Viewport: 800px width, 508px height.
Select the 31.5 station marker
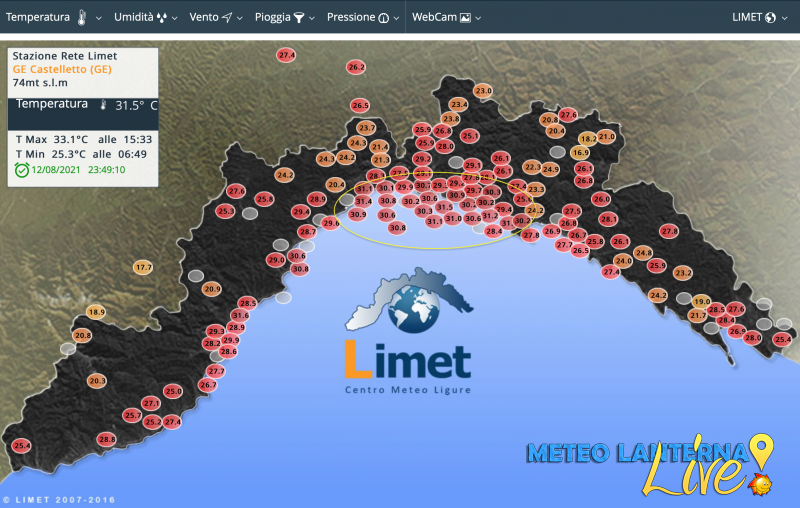click(444, 207)
